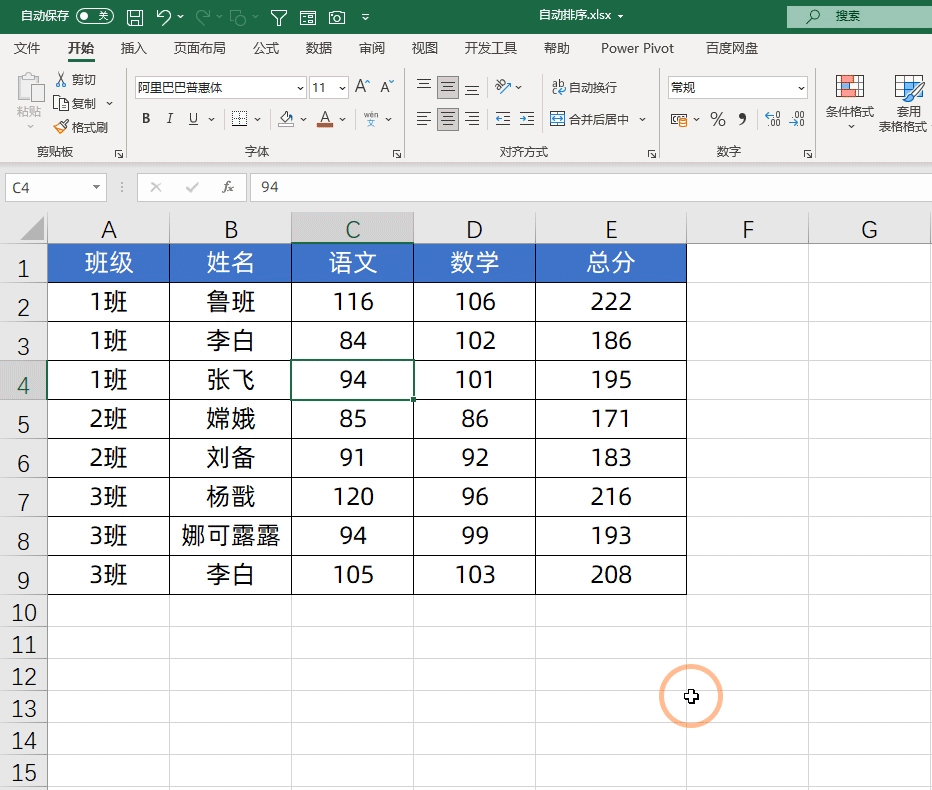This screenshot has height=790, width=932.
Task: Expand the number format (常规) dropdown
Action: (801, 88)
